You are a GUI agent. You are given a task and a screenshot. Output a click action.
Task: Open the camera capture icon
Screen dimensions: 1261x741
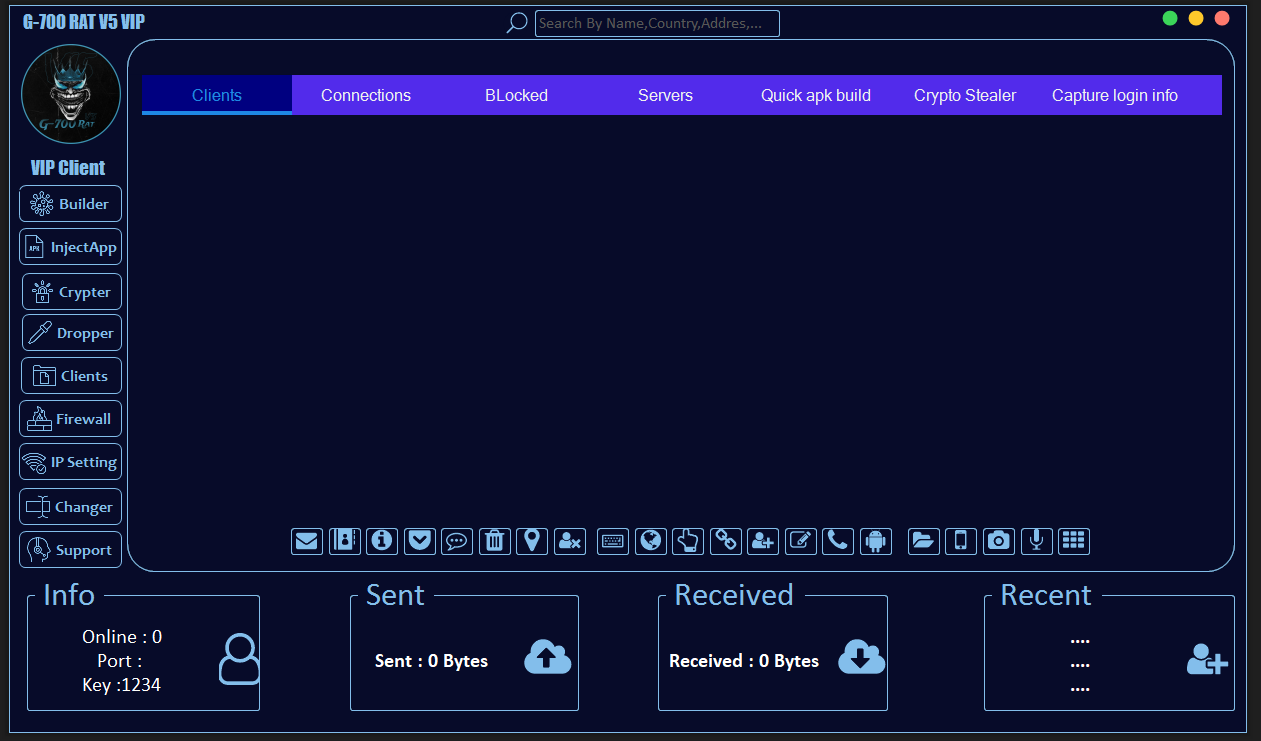[x=998, y=541]
